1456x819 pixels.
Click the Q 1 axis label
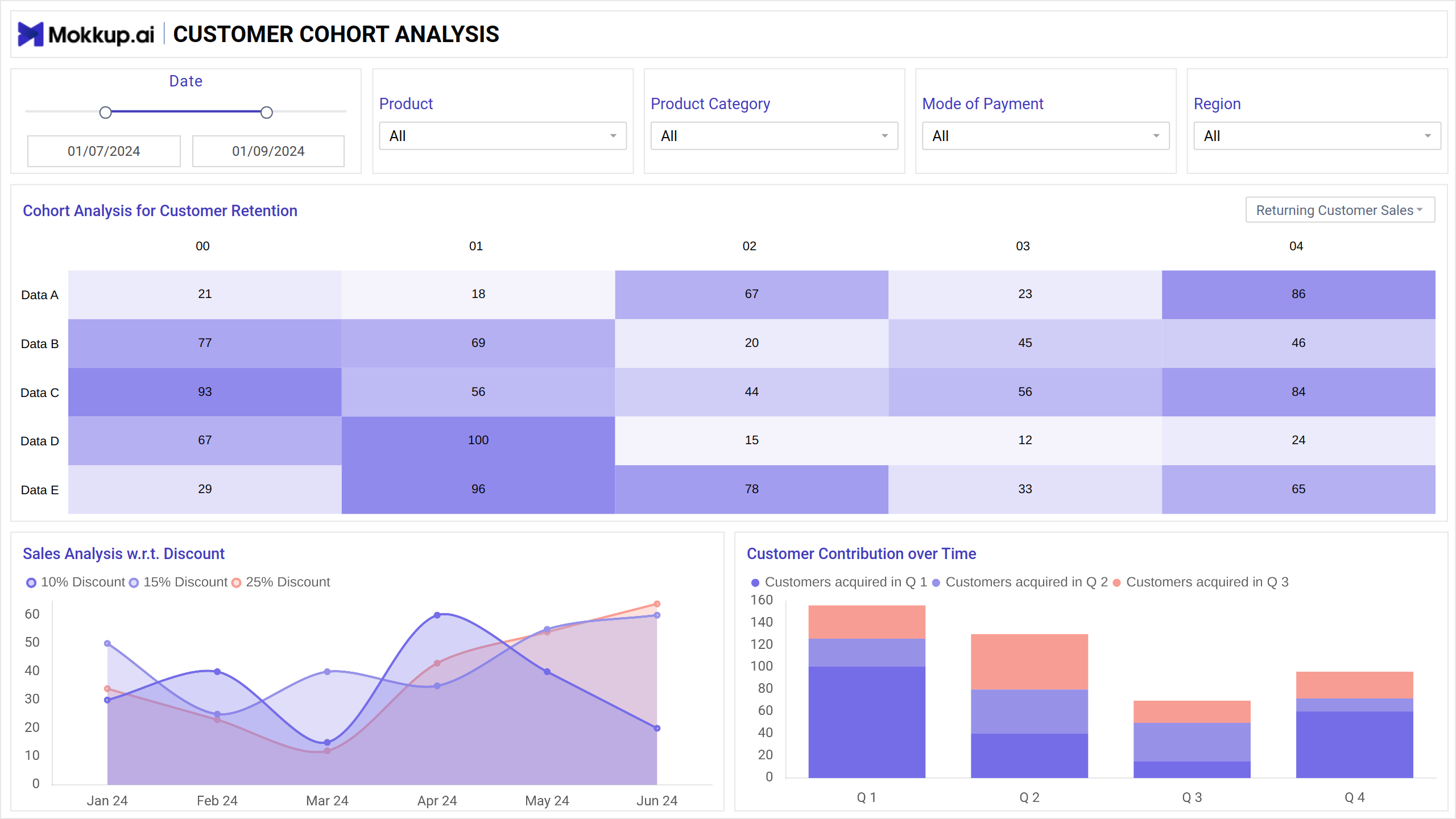pos(867,797)
